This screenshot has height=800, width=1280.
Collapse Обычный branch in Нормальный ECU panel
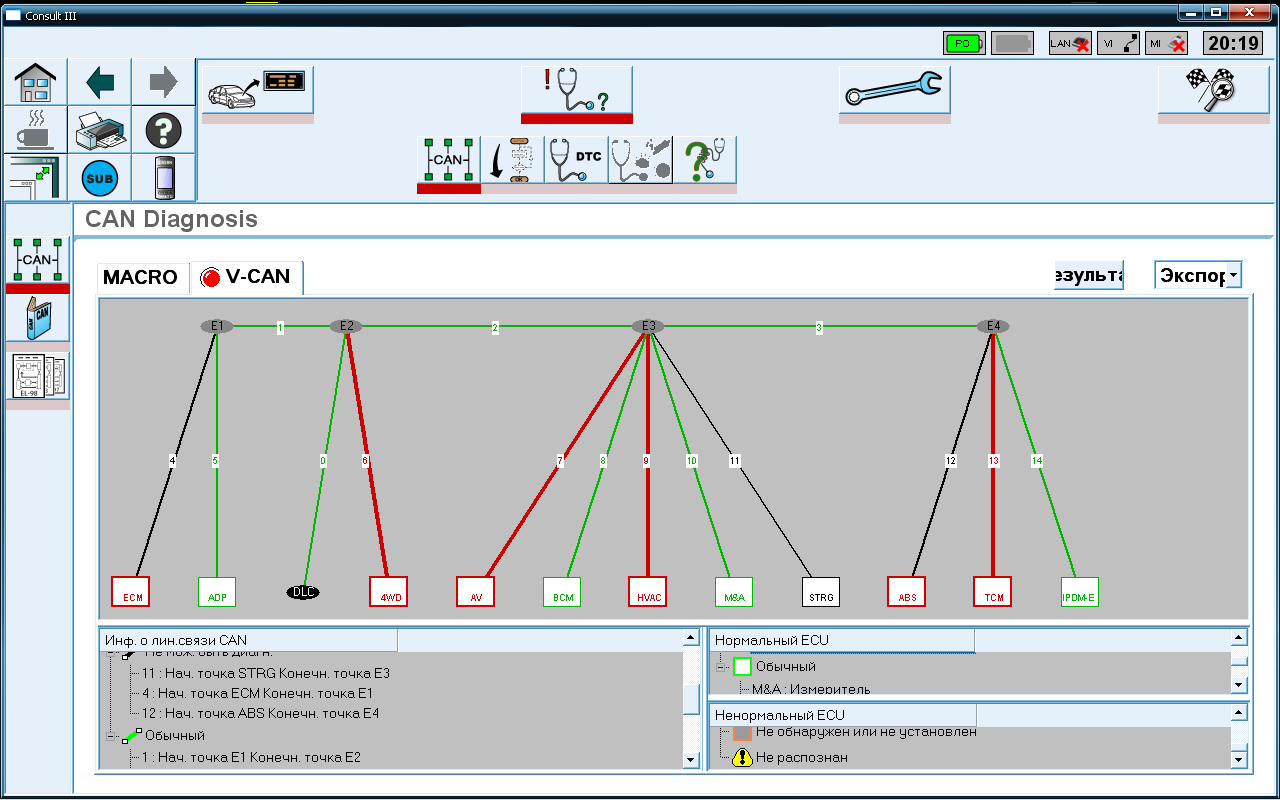click(x=720, y=667)
